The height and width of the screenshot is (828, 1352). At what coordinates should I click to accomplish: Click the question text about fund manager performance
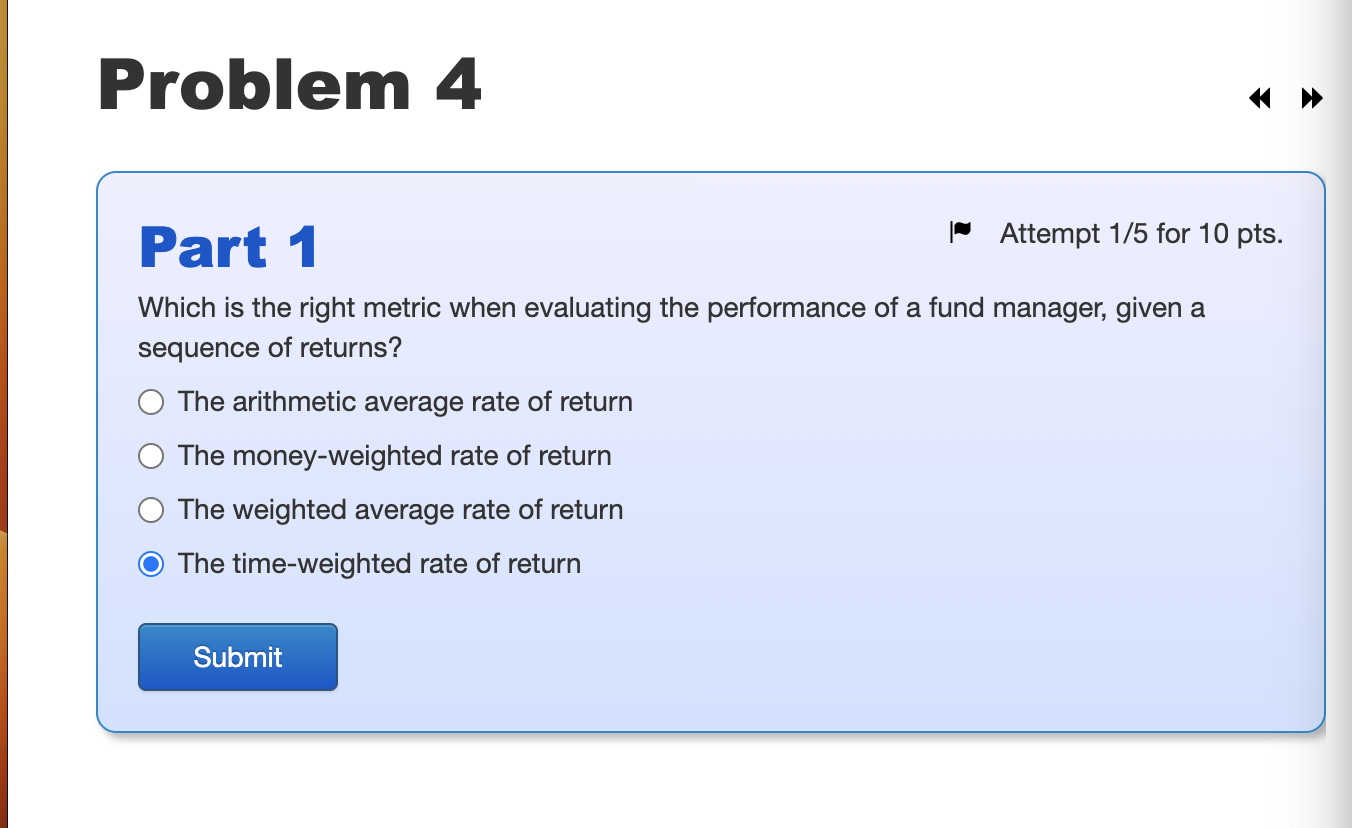coord(670,327)
